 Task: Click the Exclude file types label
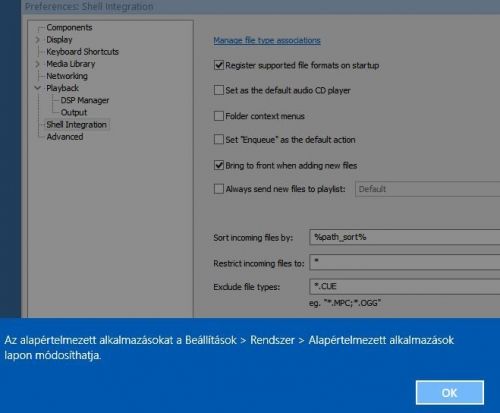247,287
